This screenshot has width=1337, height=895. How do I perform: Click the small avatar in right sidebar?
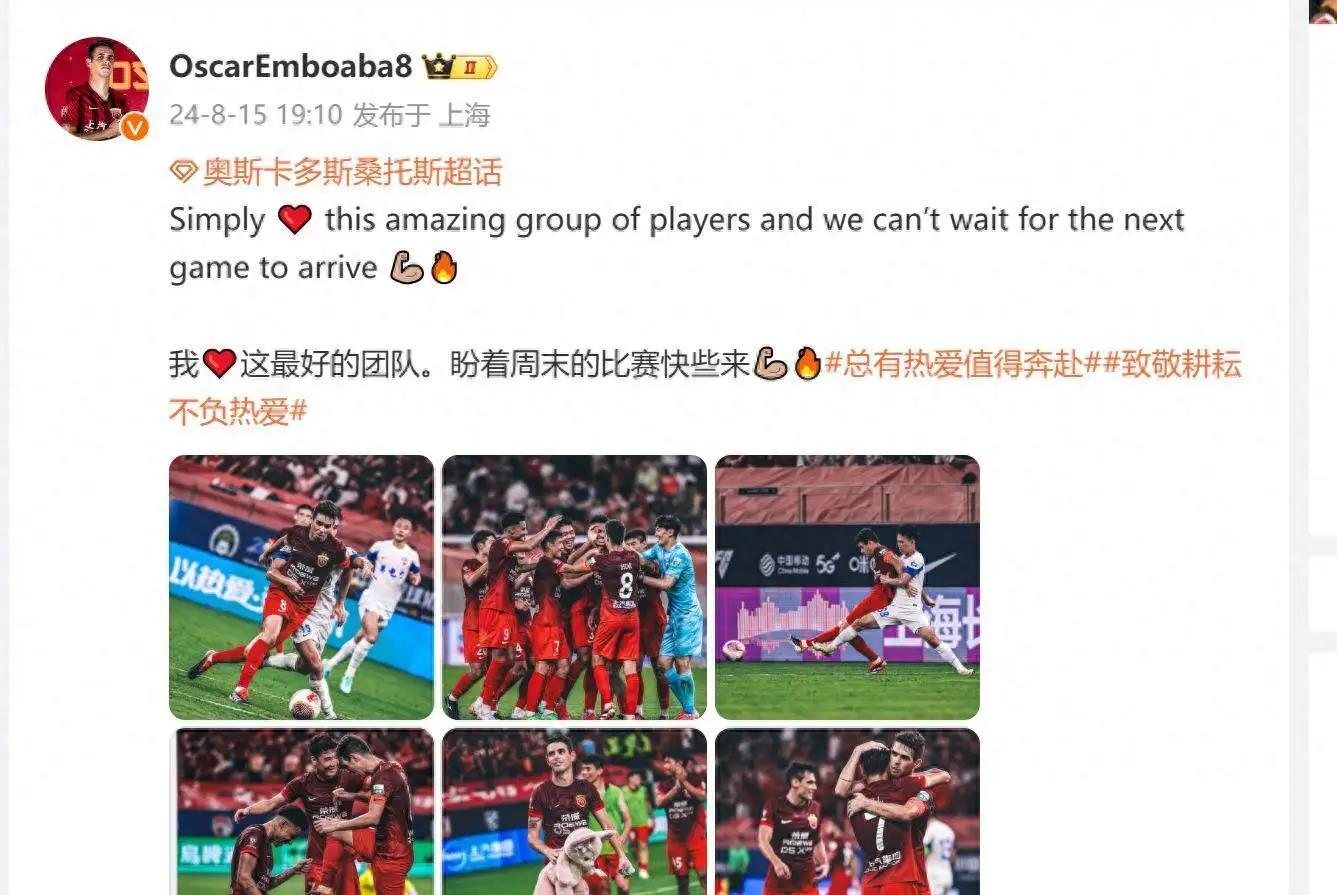(1322, 10)
